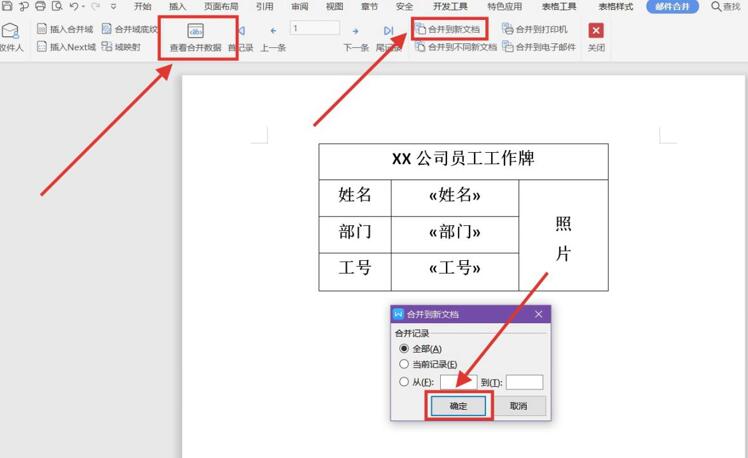Click the «部门» merge field in table
Image resolution: width=748 pixels, height=458 pixels.
click(455, 232)
